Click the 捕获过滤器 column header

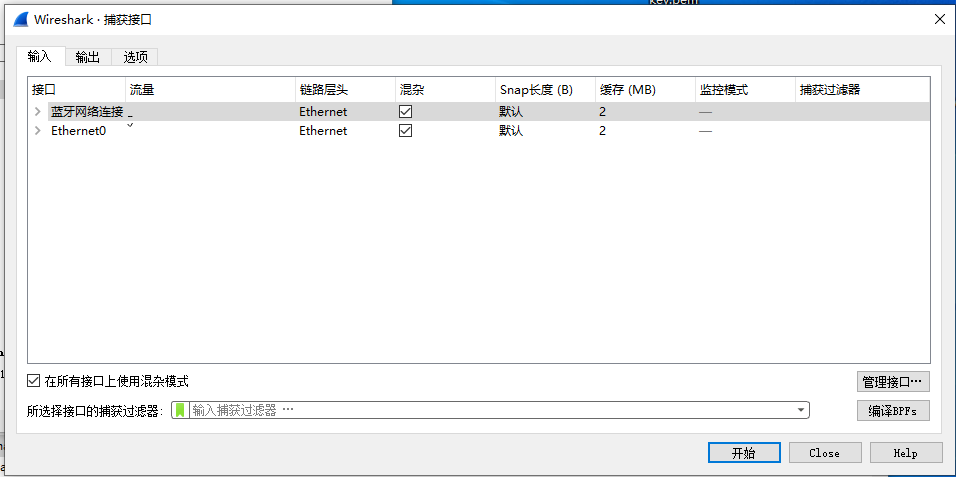pos(862,90)
